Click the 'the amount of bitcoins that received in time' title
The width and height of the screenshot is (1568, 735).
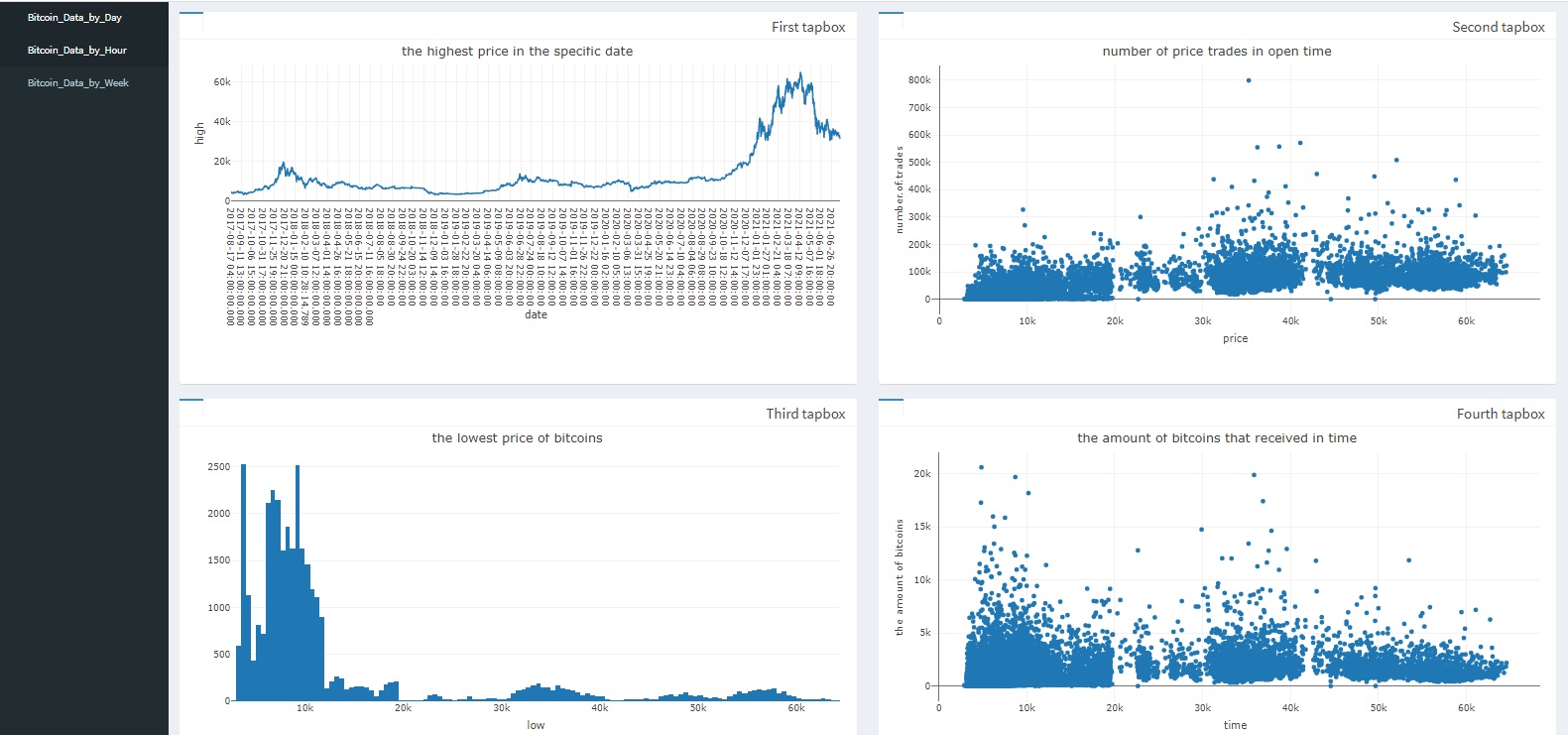pyautogui.click(x=1217, y=438)
